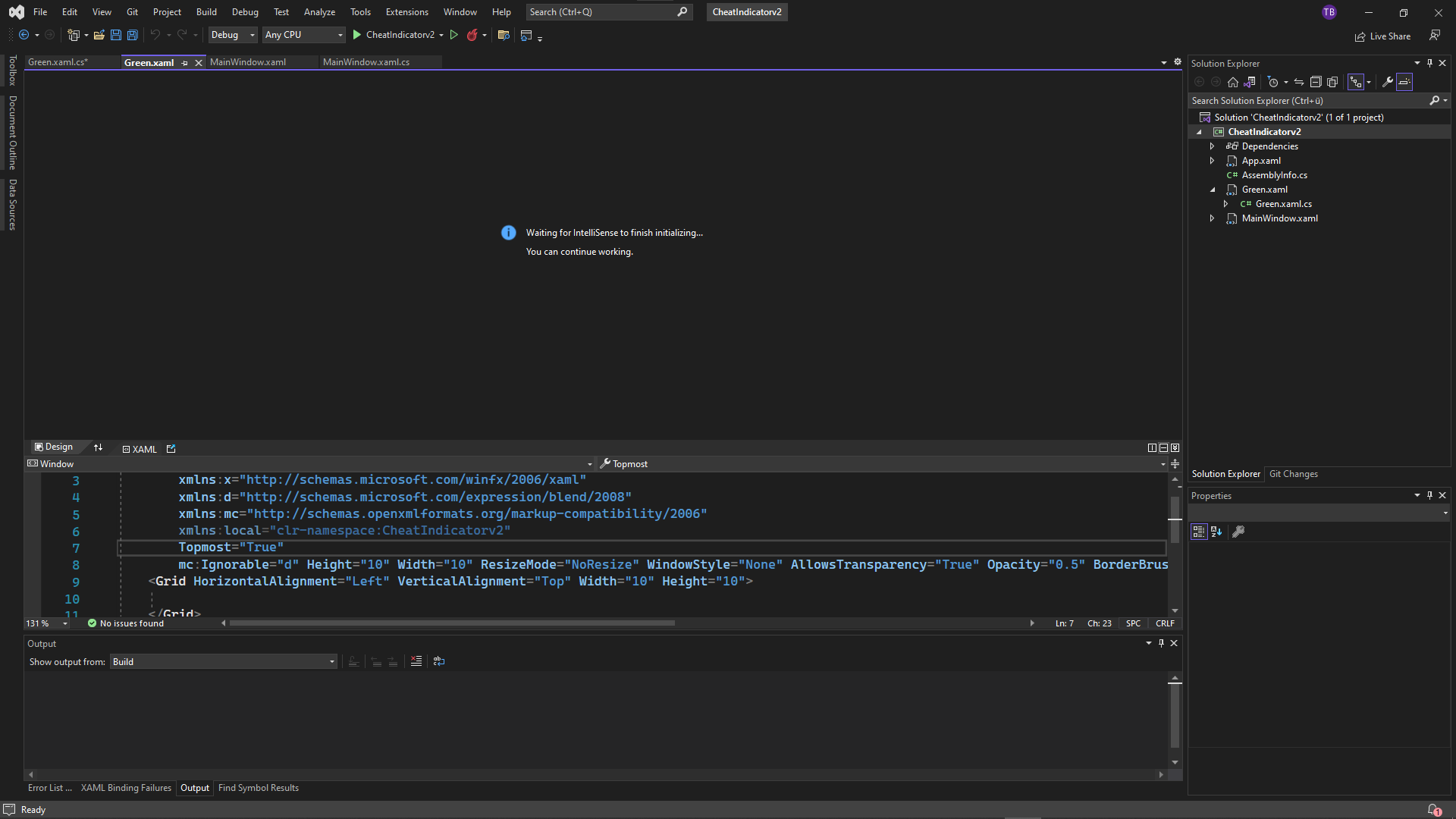Click the Hot Reload flame icon
1456x819 pixels.
click(x=472, y=35)
